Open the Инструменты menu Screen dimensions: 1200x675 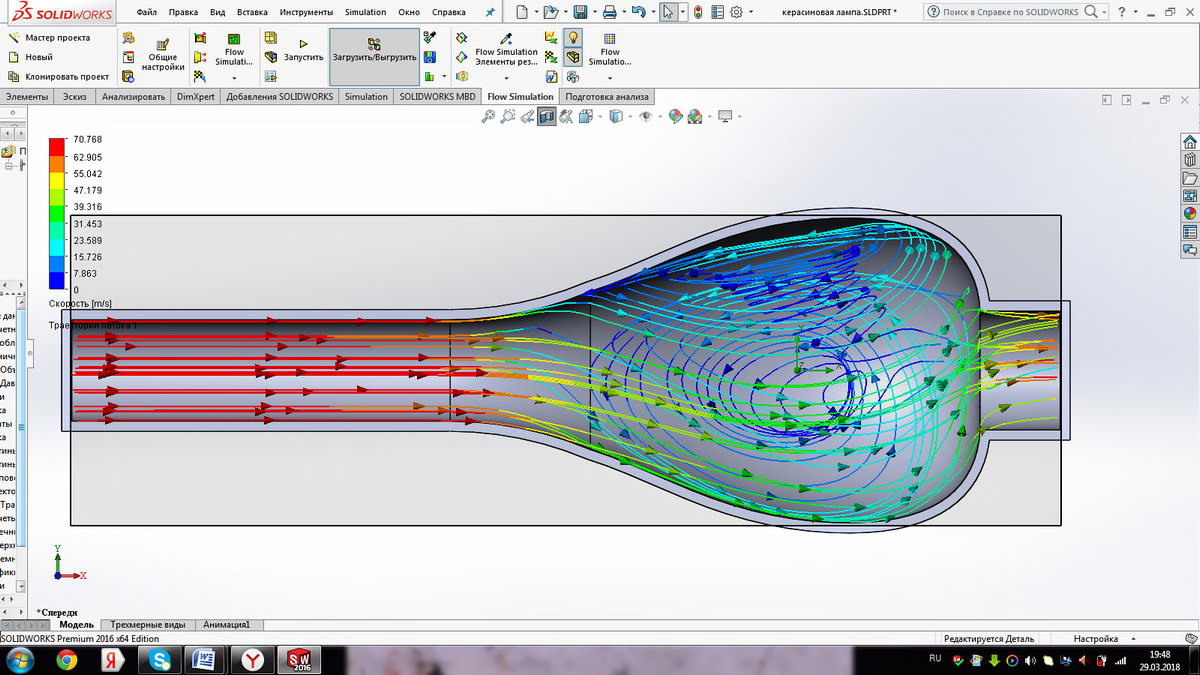click(306, 12)
